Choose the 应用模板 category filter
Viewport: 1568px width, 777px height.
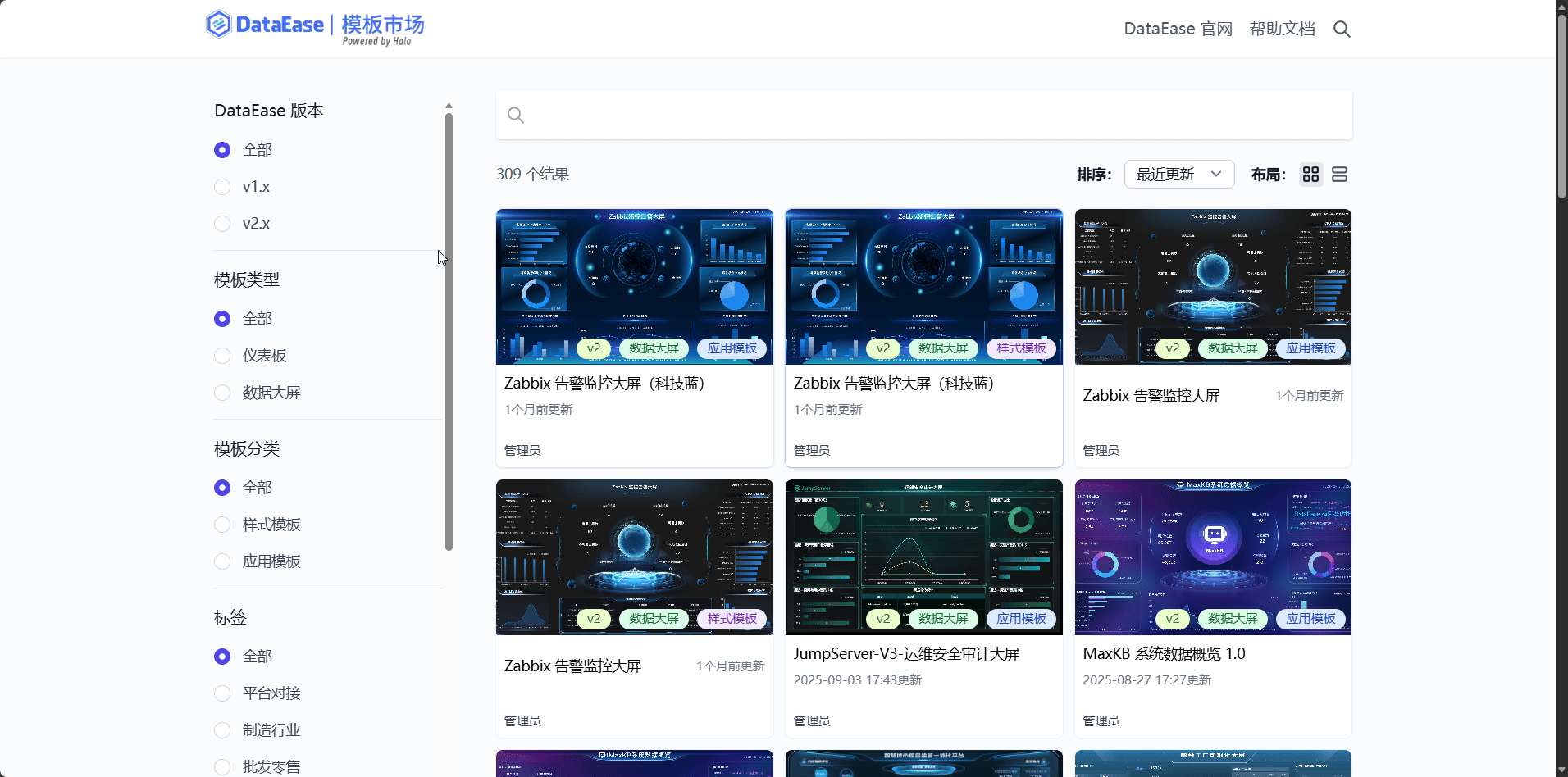222,561
